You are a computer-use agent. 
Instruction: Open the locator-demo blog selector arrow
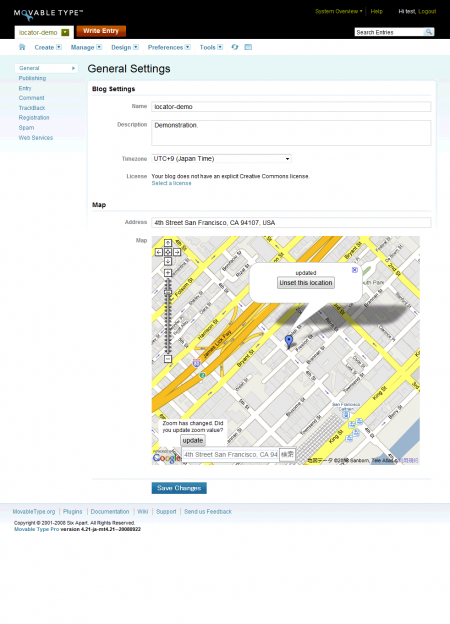tap(65, 33)
